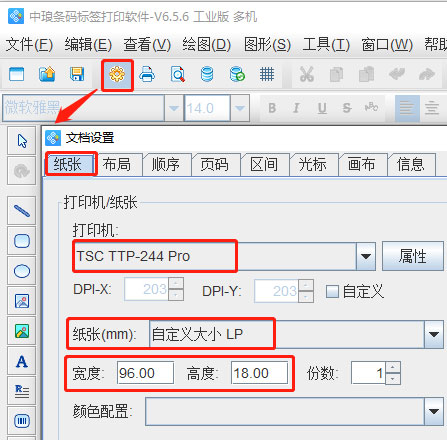
Task: Open the 颜色配置 dropdown
Action: click(434, 411)
